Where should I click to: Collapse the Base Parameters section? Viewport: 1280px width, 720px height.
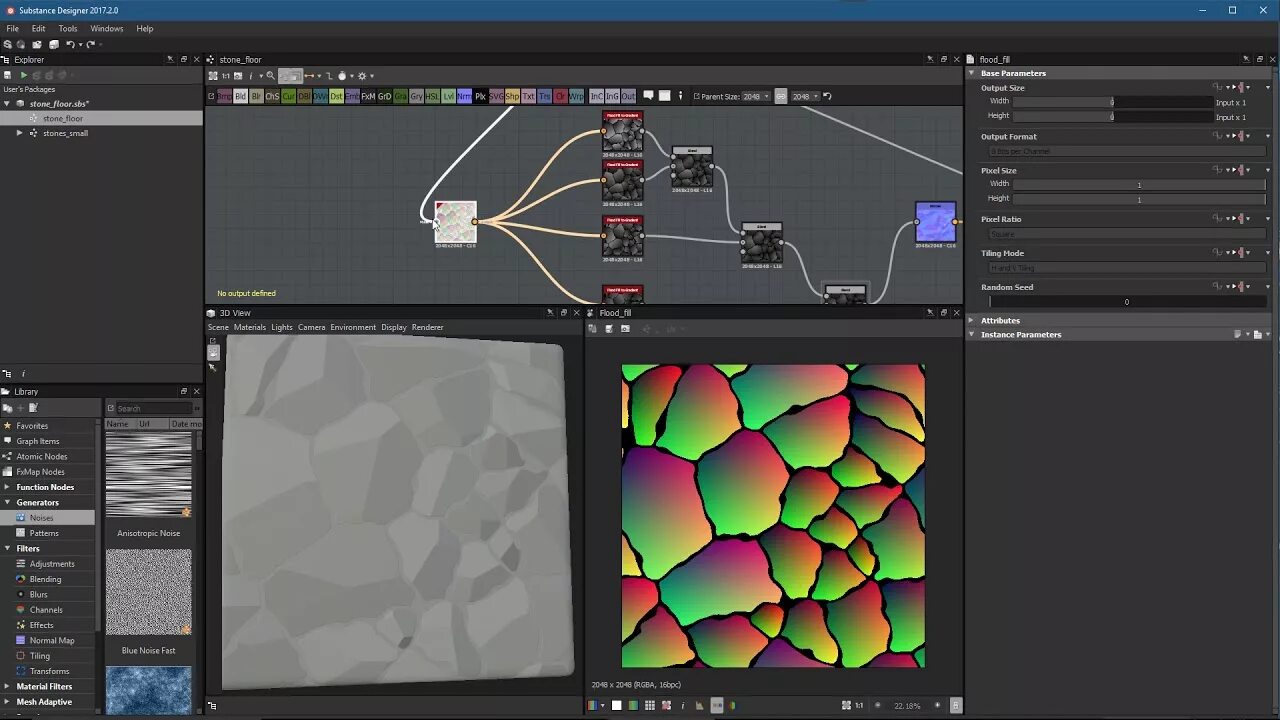tap(971, 72)
